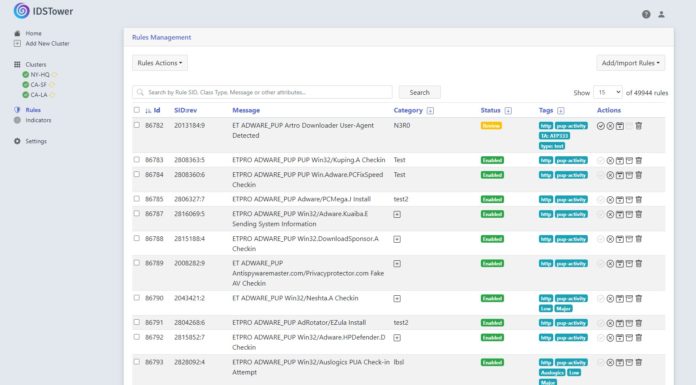
Task: Sort by the Message column header
Action: click(x=246, y=110)
